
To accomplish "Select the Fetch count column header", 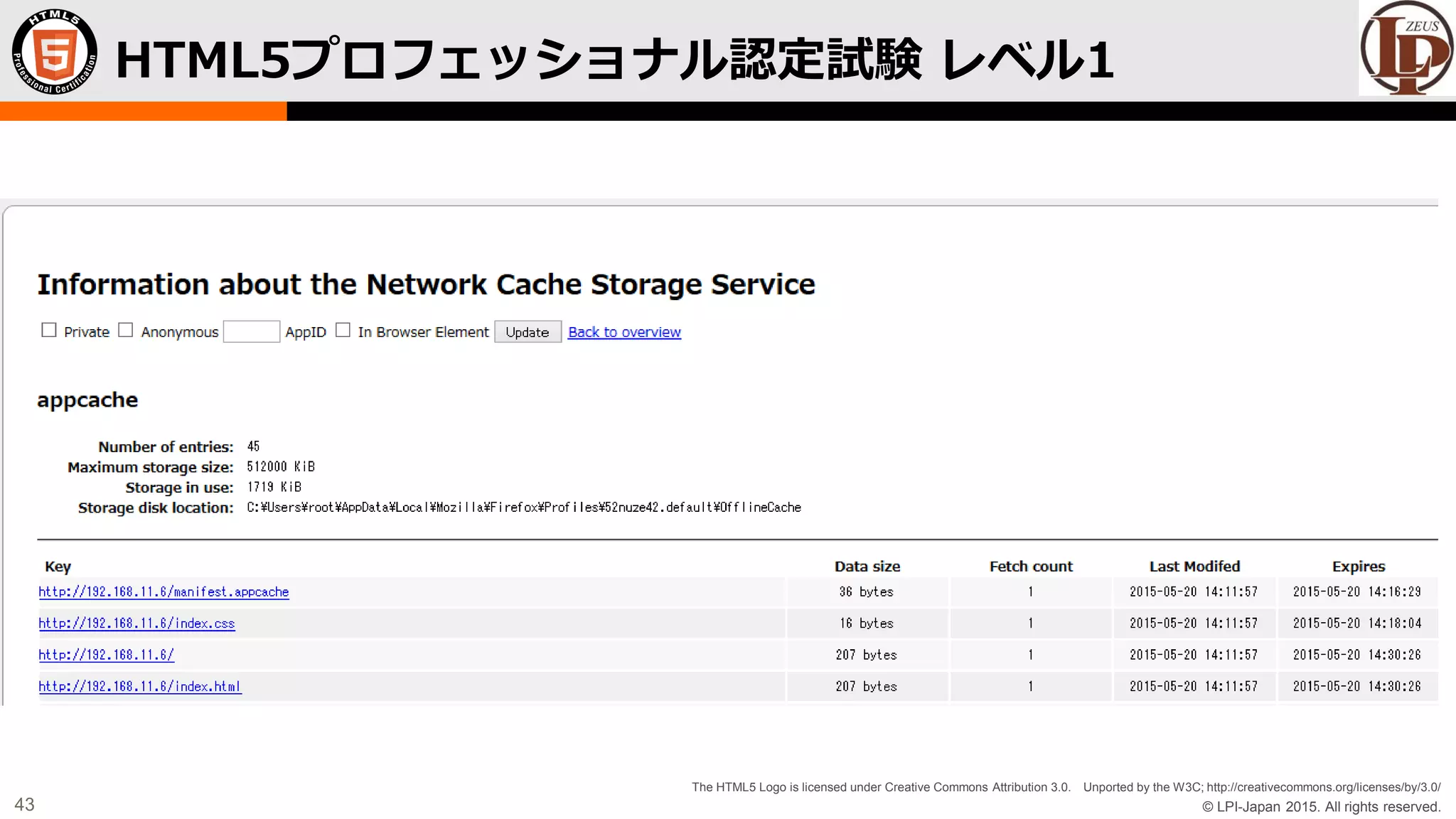I will click(x=1031, y=567).
